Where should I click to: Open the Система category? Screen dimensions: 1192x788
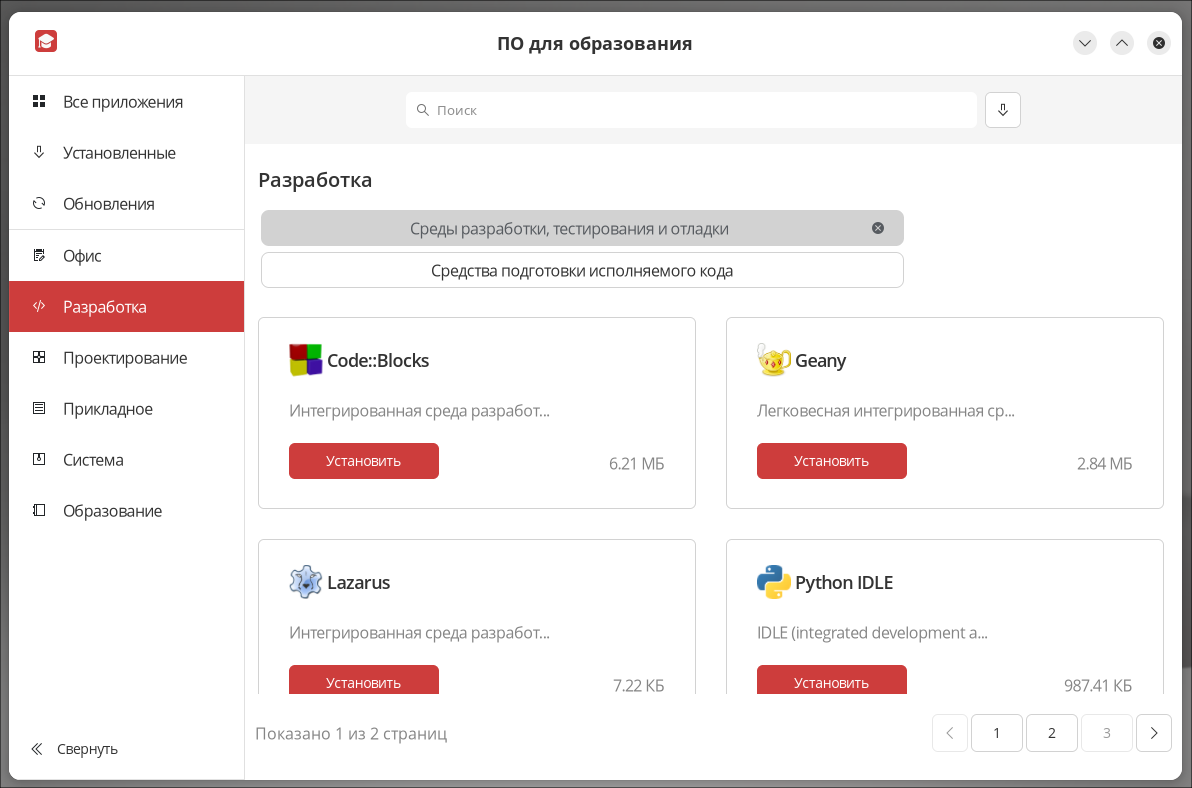pos(126,460)
